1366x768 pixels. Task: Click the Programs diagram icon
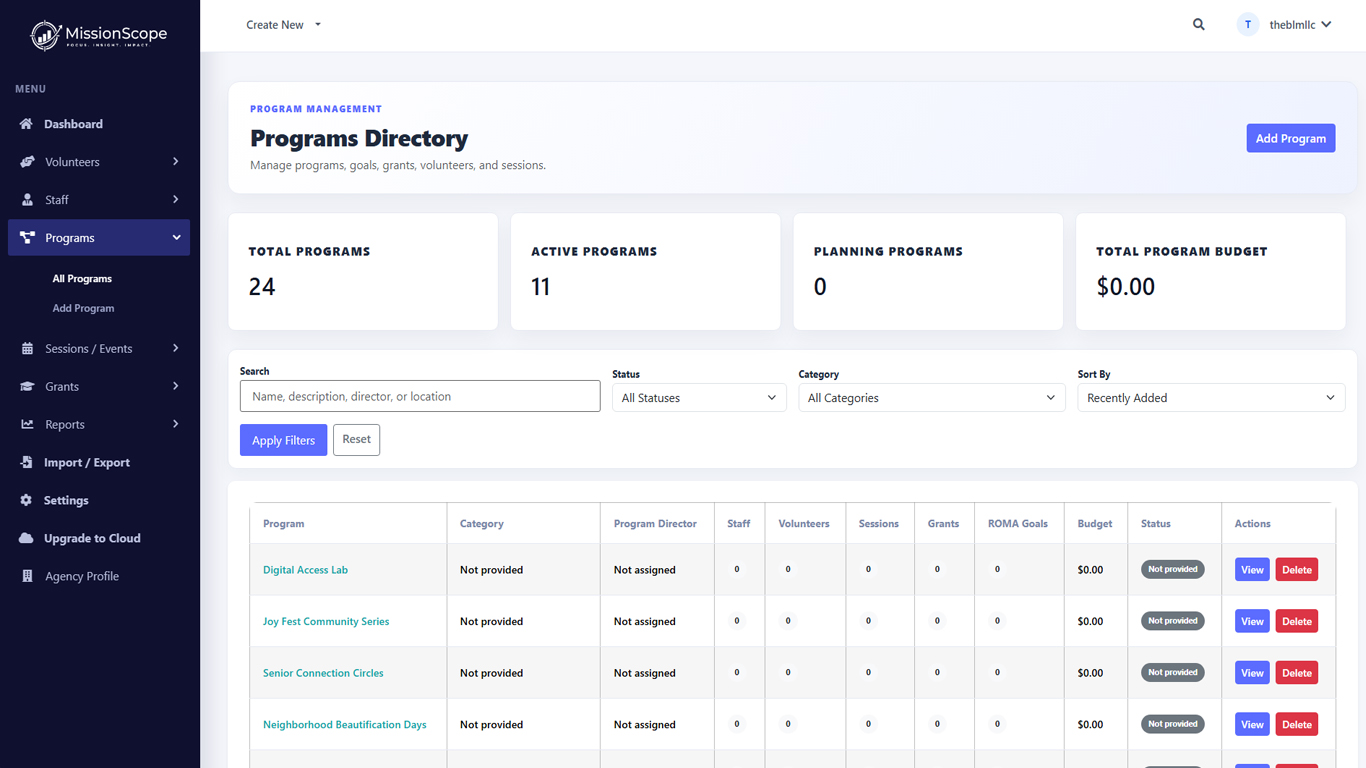click(x=27, y=238)
